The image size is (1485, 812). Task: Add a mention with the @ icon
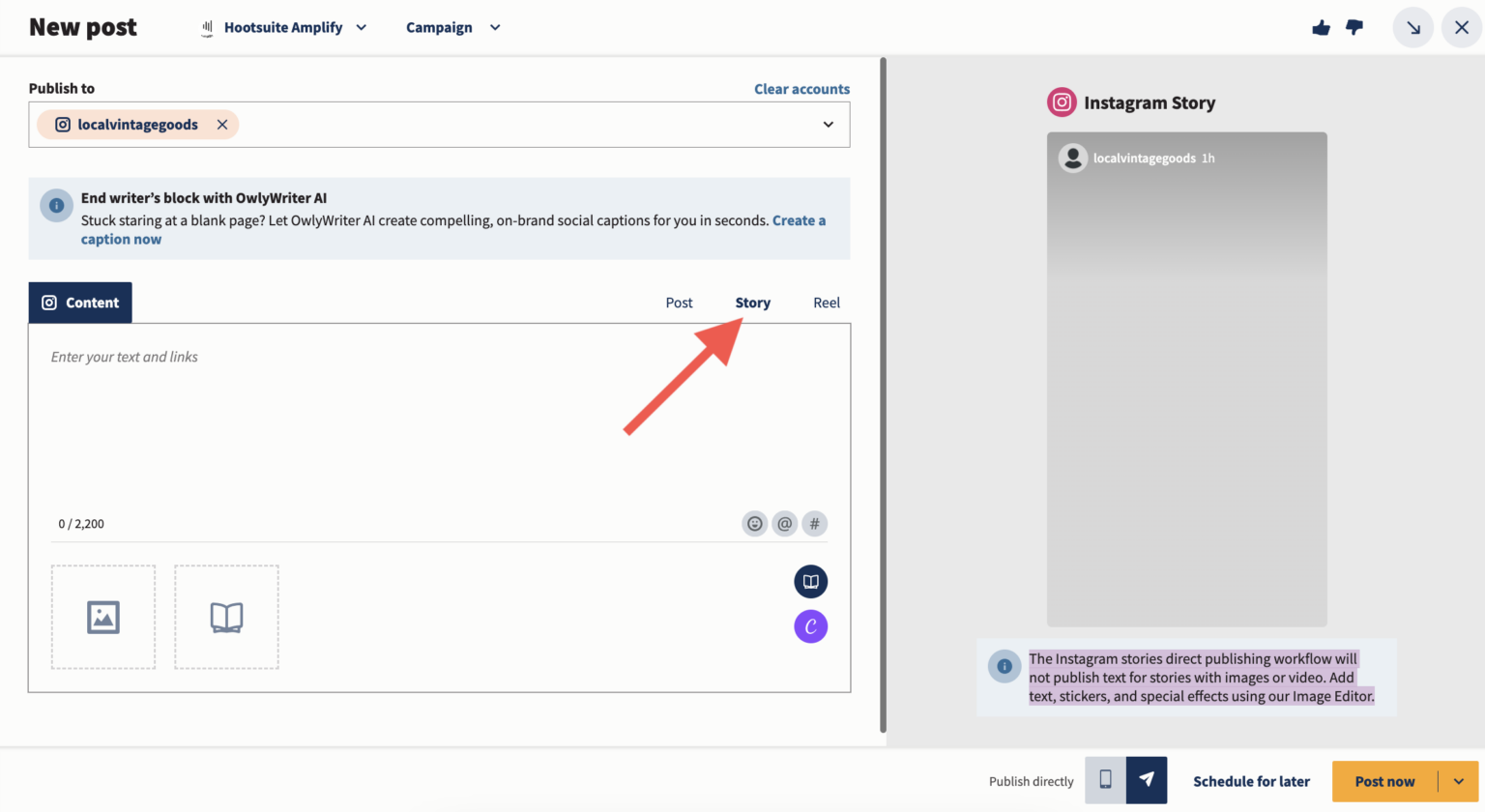784,524
